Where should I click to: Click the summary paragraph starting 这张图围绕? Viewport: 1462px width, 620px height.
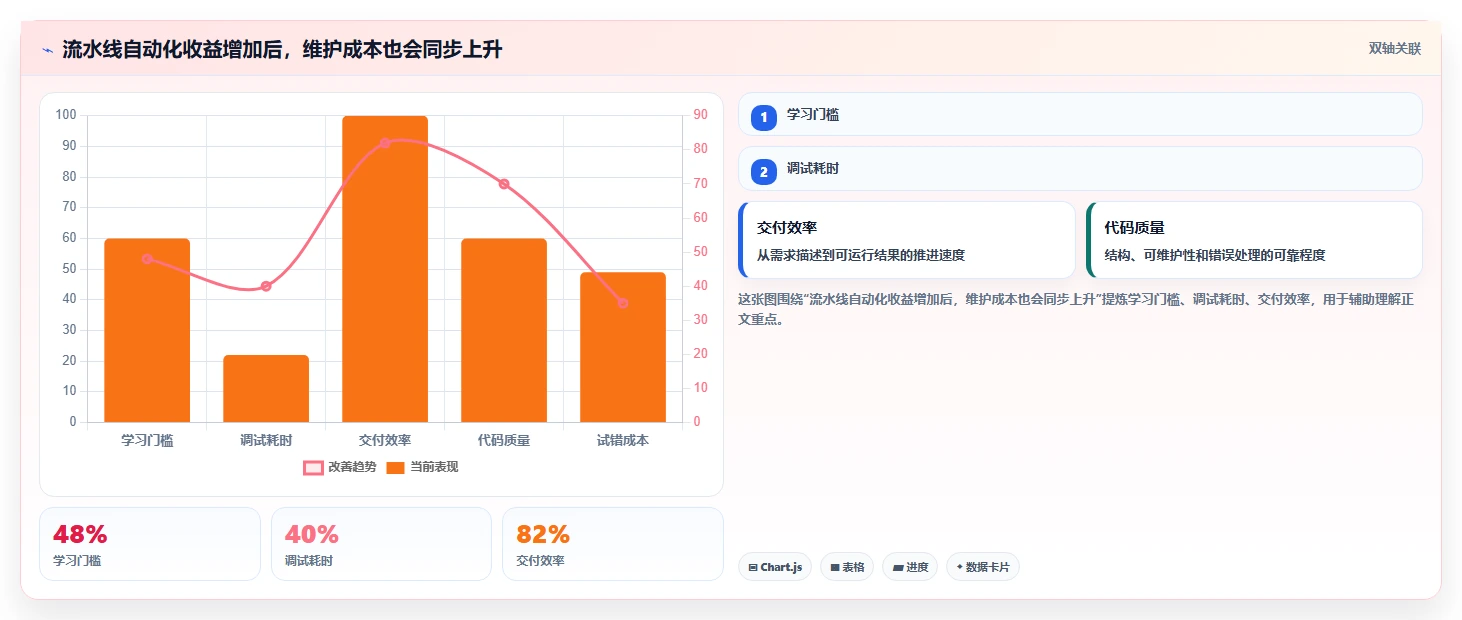pyautogui.click(x=1076, y=309)
